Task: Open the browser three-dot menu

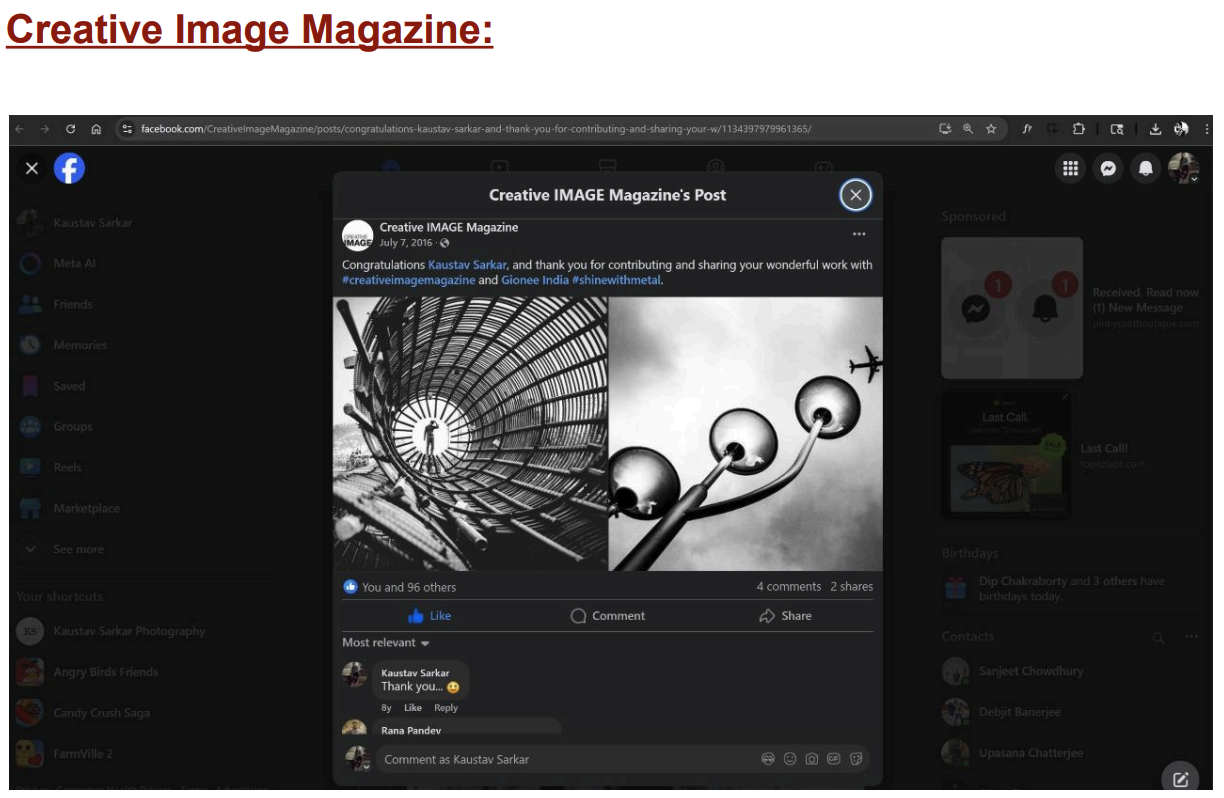Action: 1207,129
